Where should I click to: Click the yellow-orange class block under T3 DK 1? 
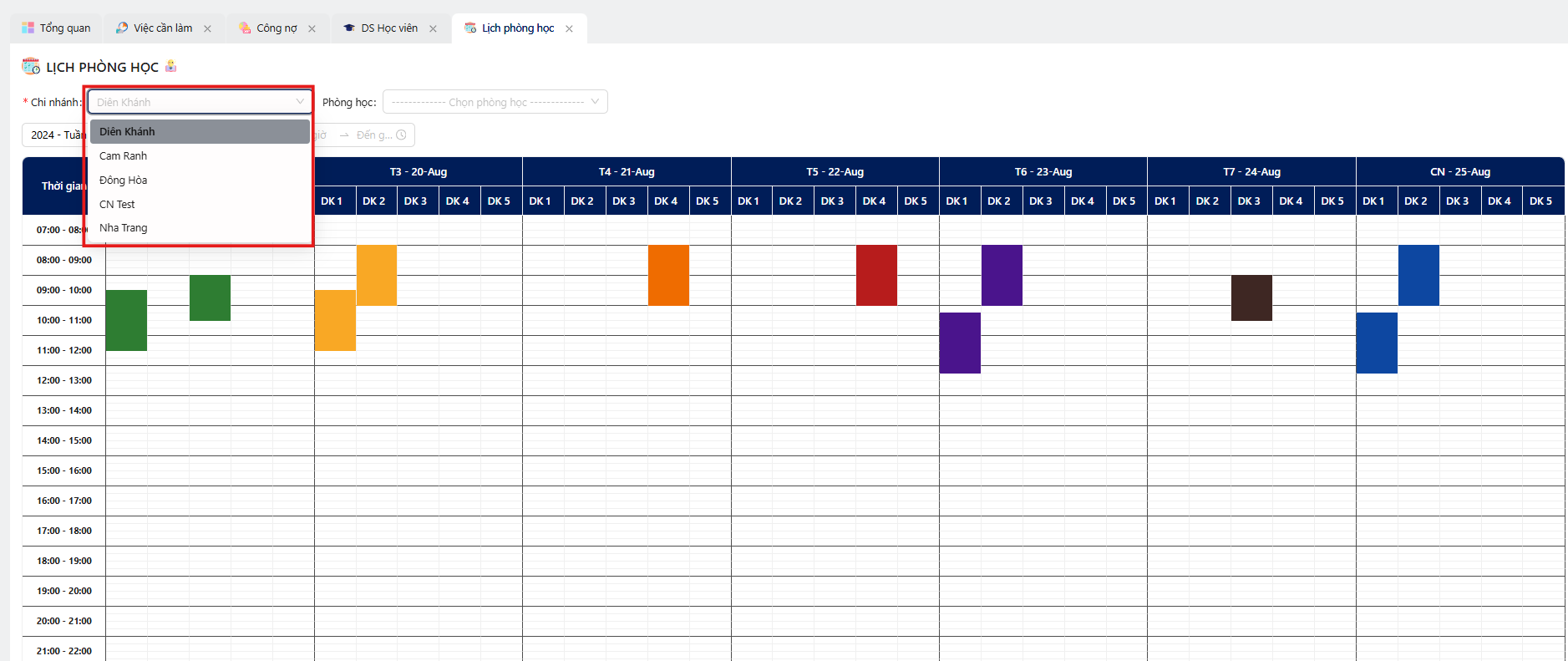[335, 320]
